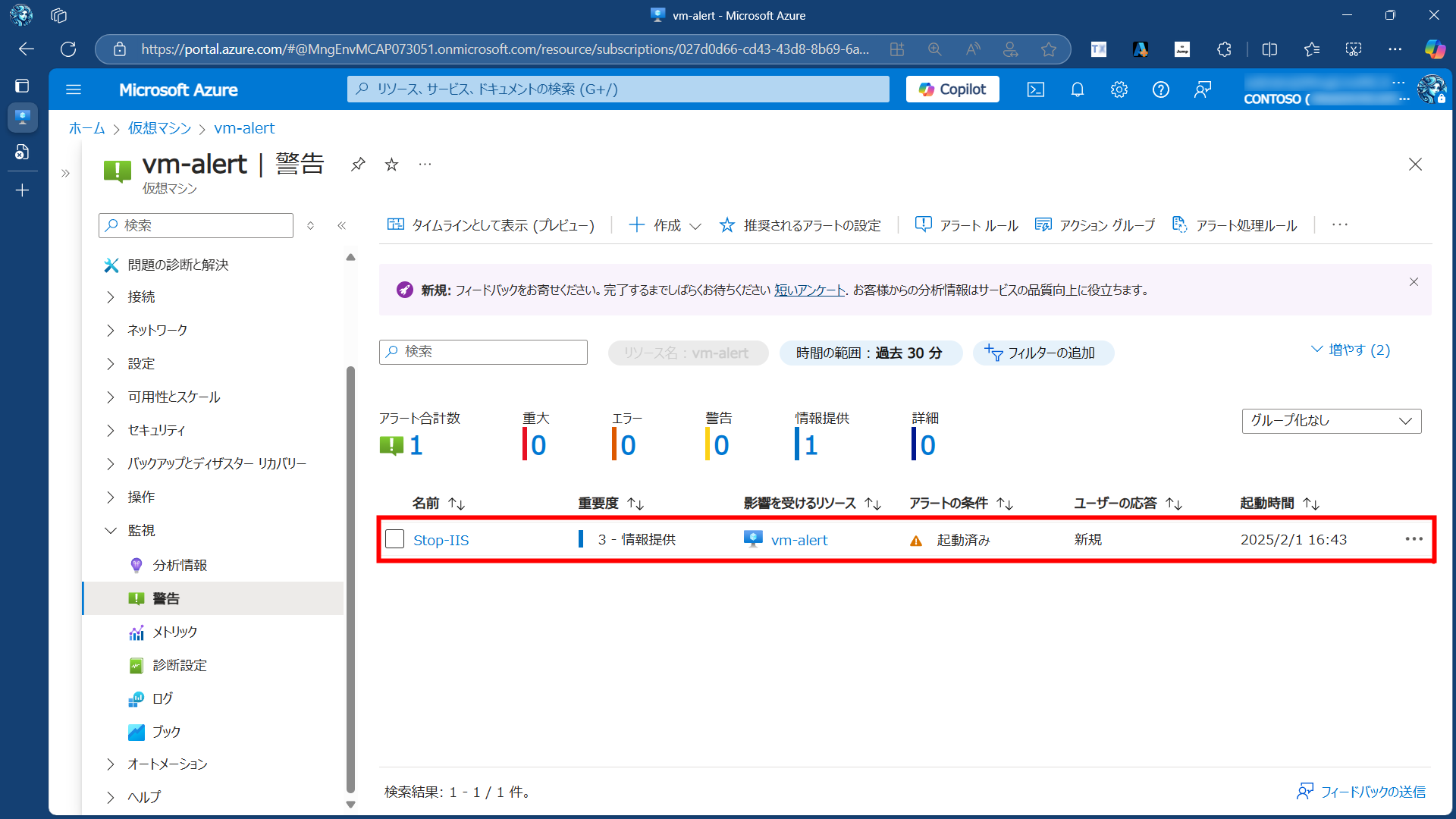Open Metrics in the side menu
The height and width of the screenshot is (819, 1456).
coord(174,632)
